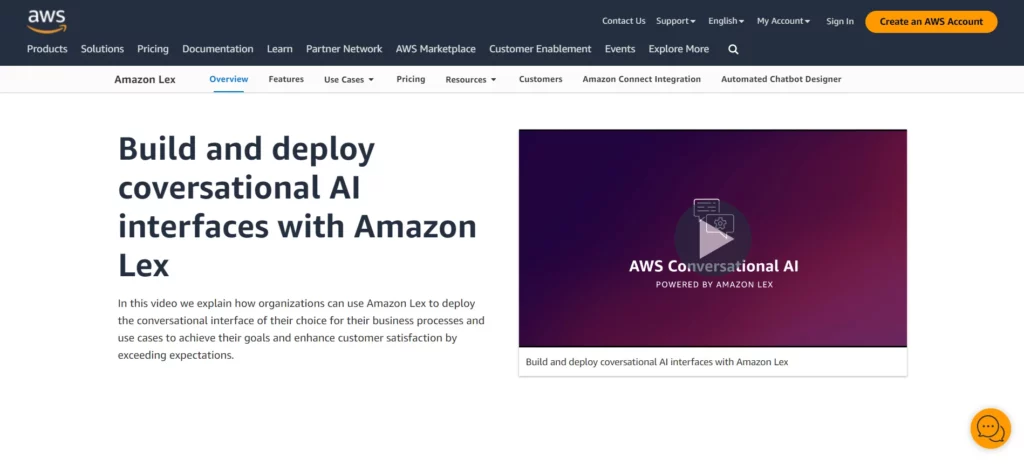
Task: Click Sign In link
Action: 839,21
